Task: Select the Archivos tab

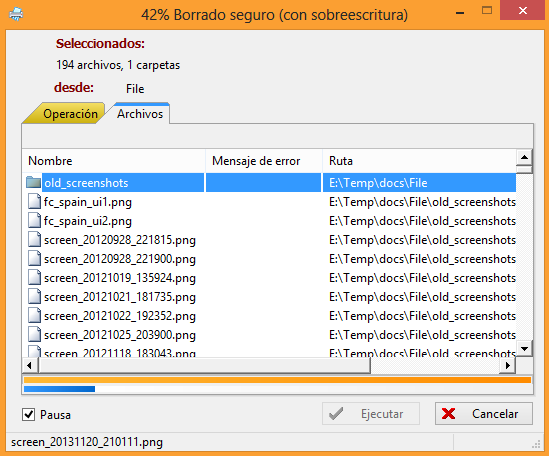Action: 140,113
